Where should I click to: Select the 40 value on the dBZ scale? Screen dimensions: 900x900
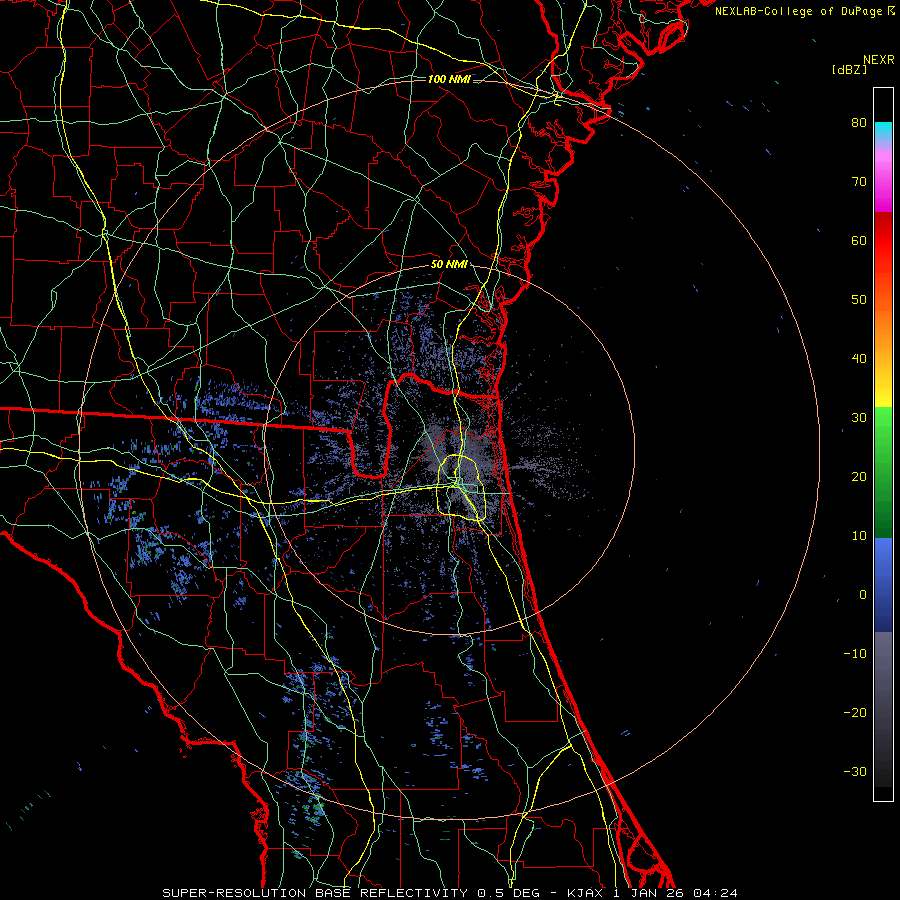click(859, 359)
